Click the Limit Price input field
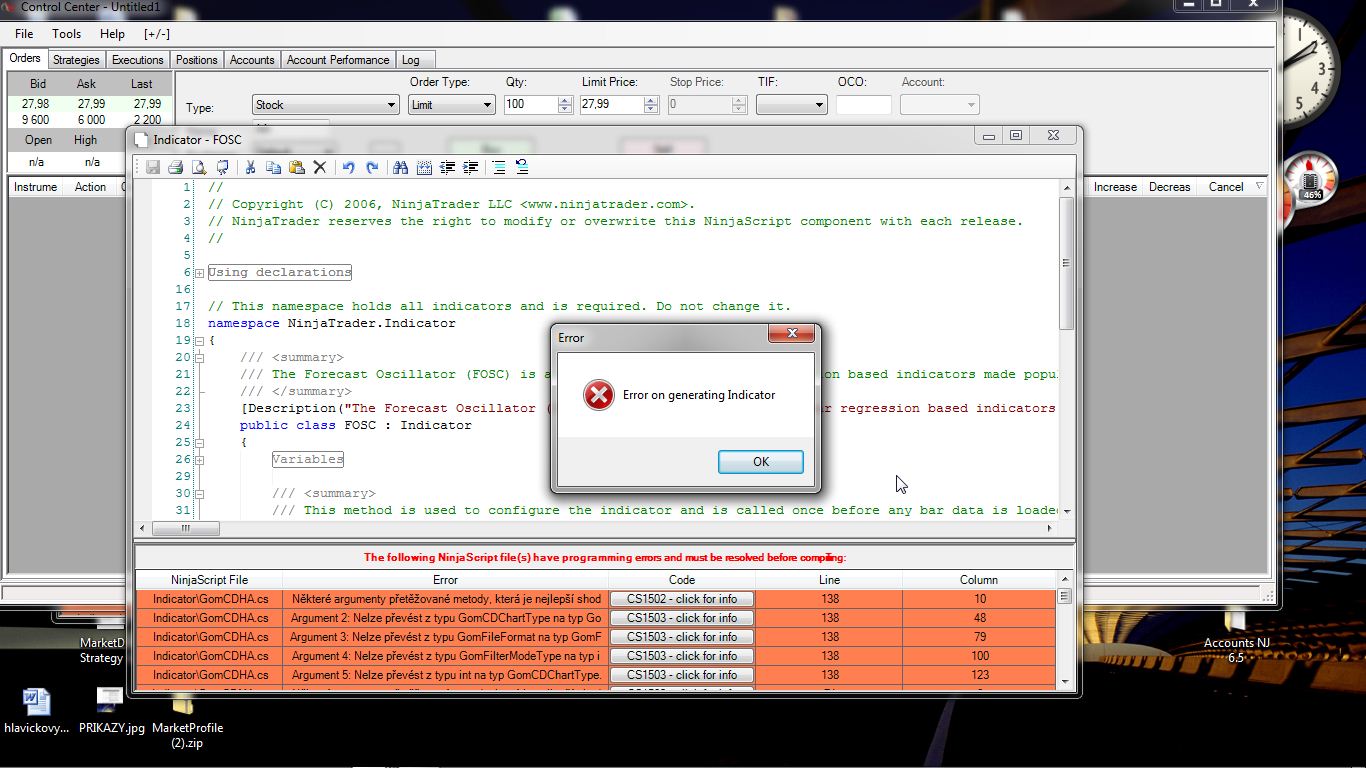Image resolution: width=1366 pixels, height=768 pixels. click(612, 105)
